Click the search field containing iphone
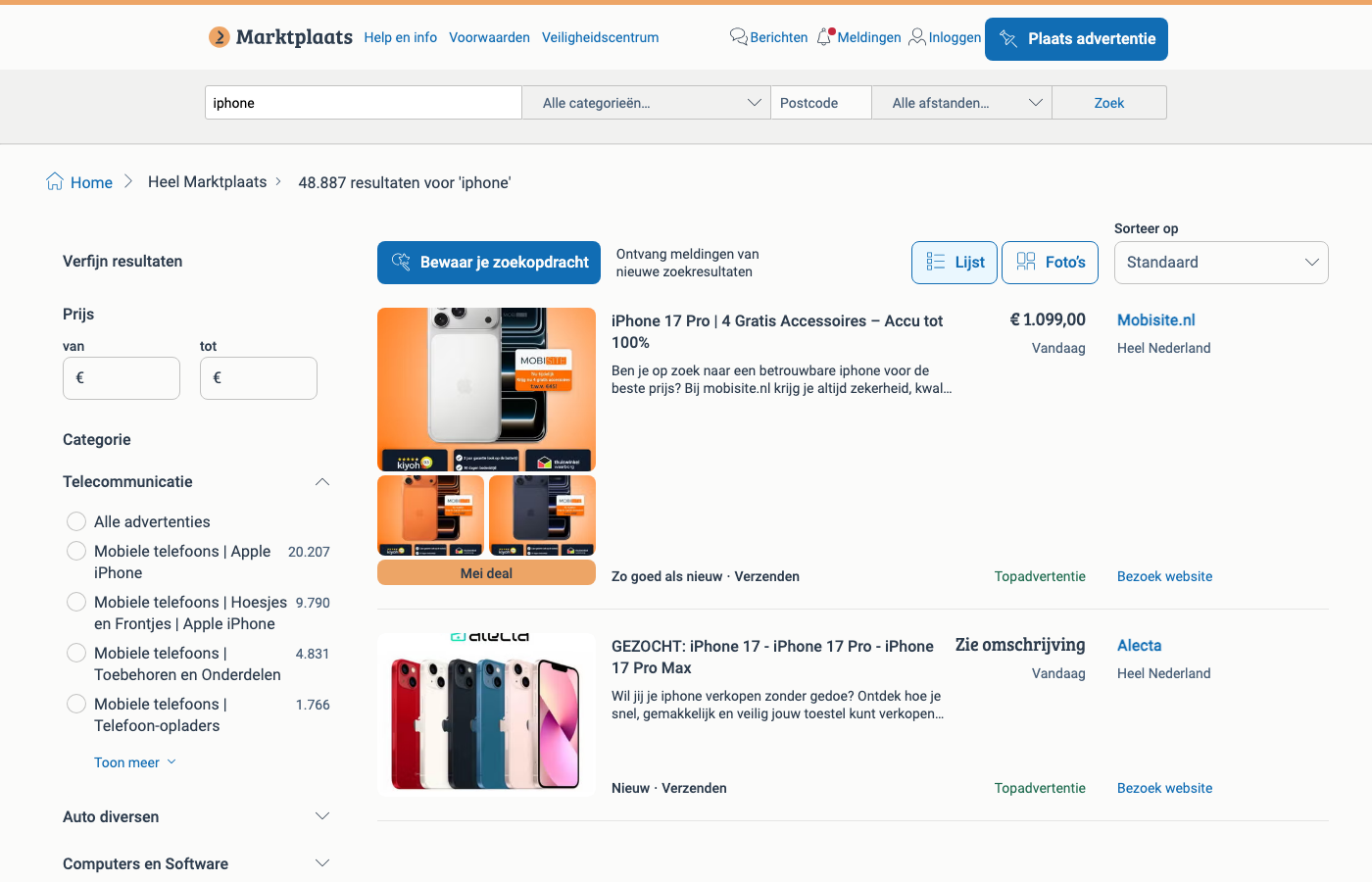Image resolution: width=1372 pixels, height=882 pixels. coord(363,103)
